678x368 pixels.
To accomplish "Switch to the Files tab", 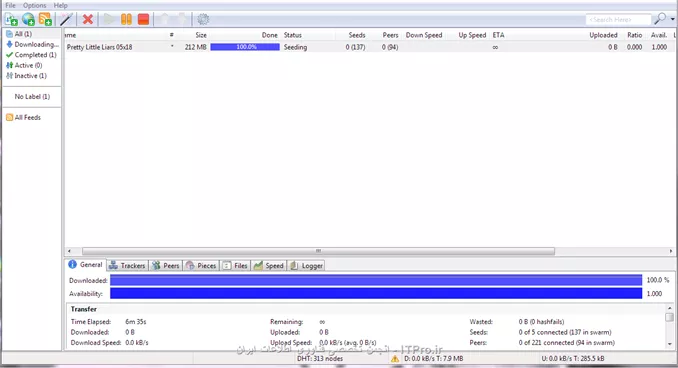I will tap(236, 266).
